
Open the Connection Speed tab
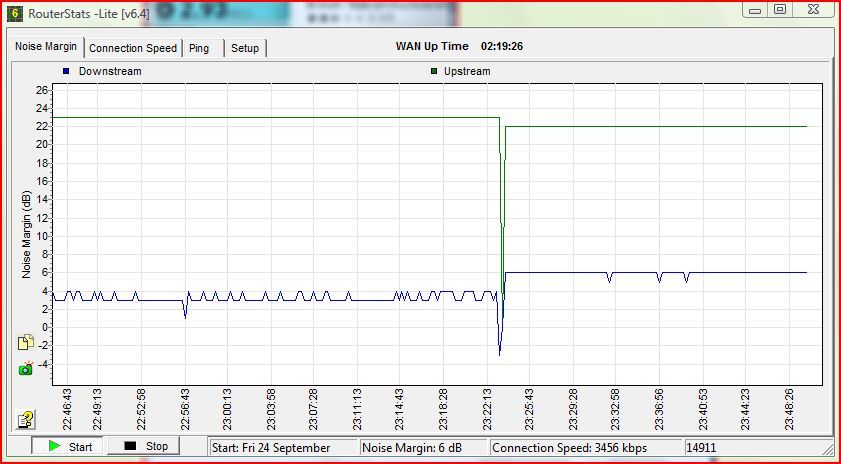(133, 48)
